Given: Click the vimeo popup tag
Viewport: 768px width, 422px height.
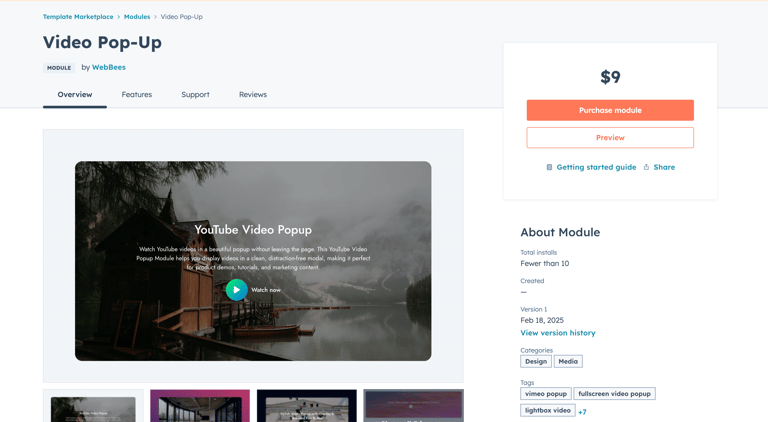Looking at the screenshot, I should [x=546, y=394].
